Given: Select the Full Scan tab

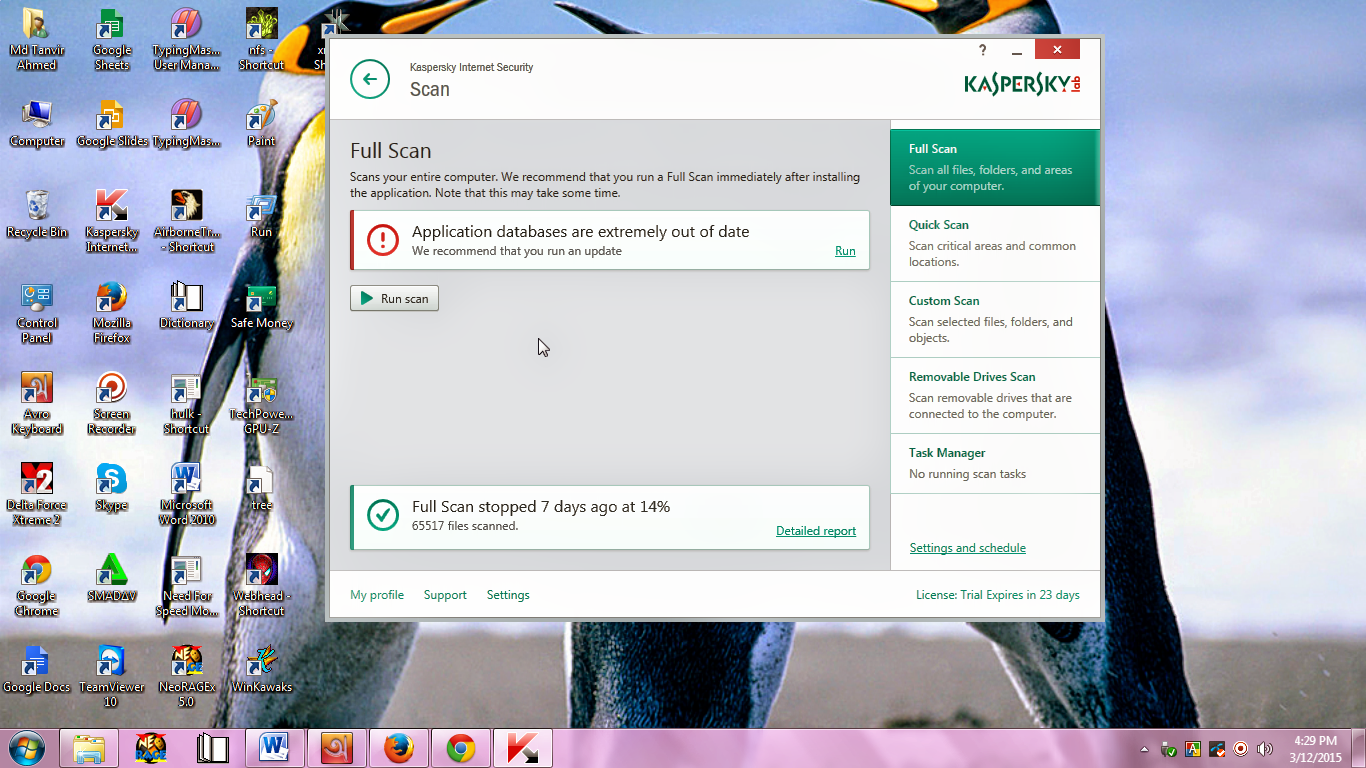Looking at the screenshot, I should 995,167.
